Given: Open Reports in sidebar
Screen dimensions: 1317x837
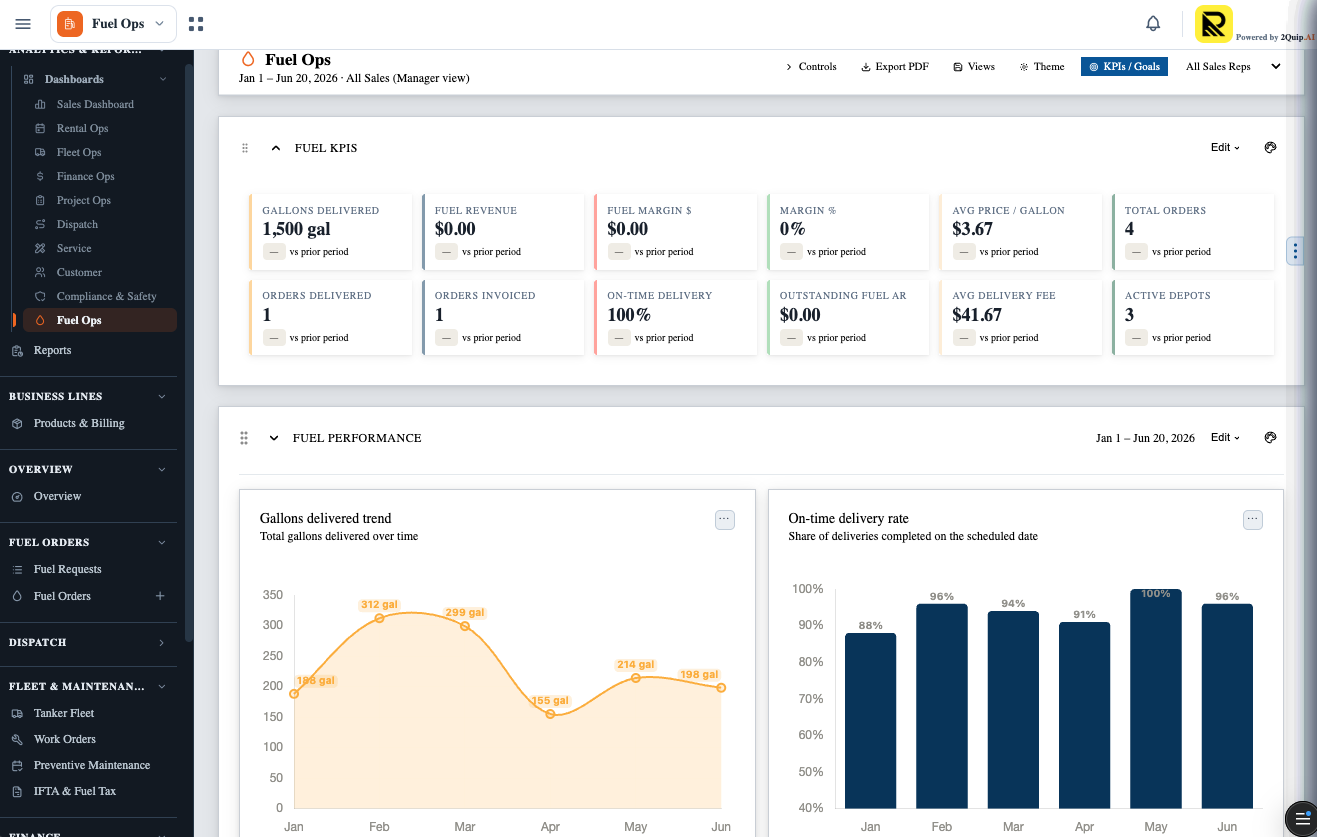Looking at the screenshot, I should pos(53,350).
